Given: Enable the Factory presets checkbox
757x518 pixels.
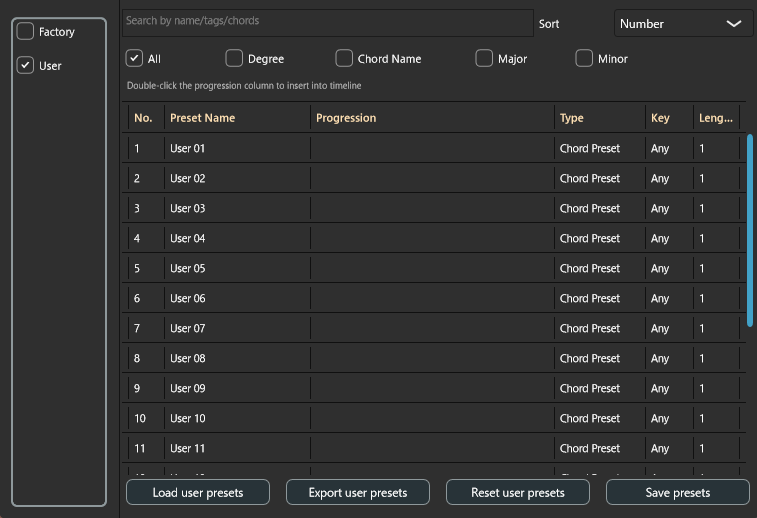Looking at the screenshot, I should tap(26, 32).
